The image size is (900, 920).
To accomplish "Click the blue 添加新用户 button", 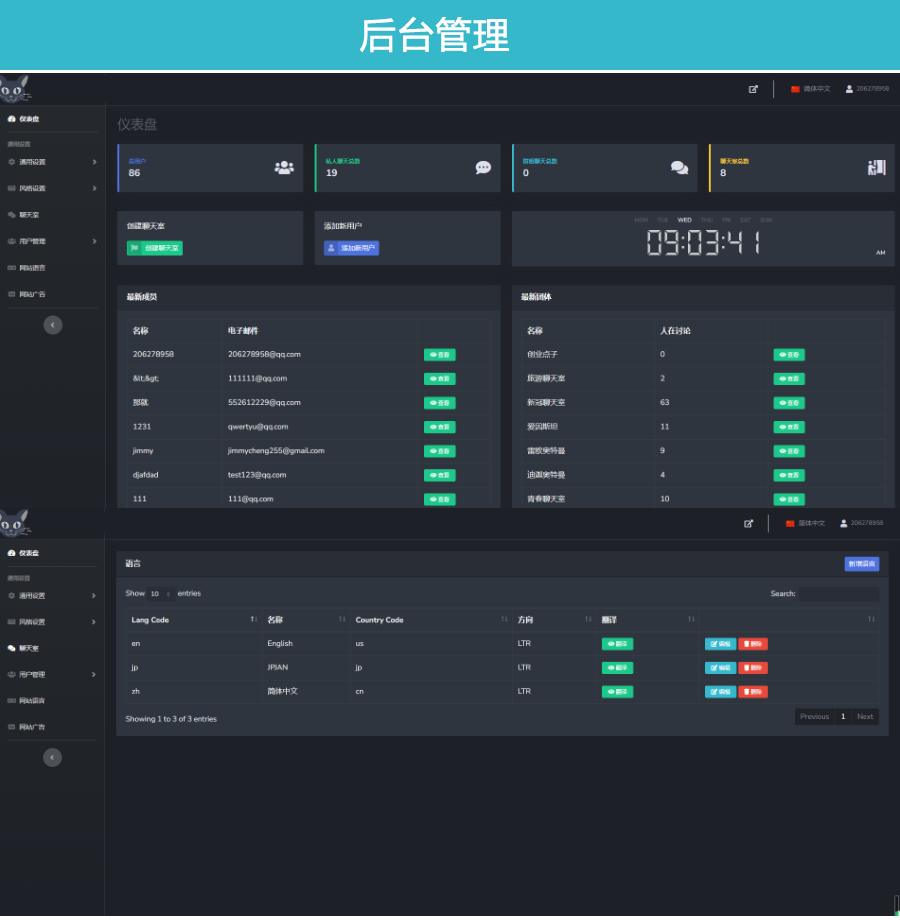I will click(x=351, y=248).
